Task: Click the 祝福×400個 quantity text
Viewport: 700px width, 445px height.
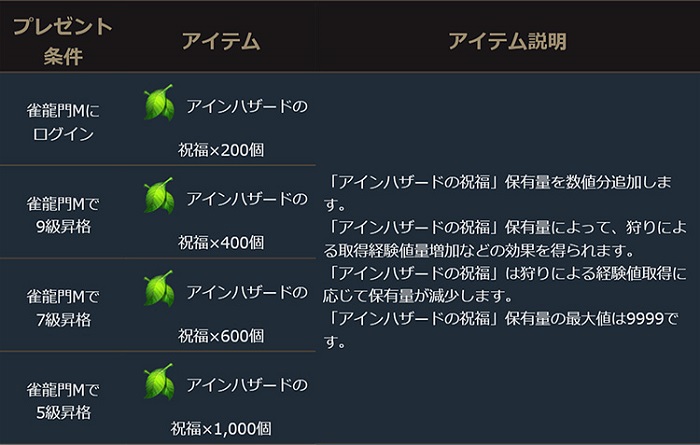Action: (221, 242)
